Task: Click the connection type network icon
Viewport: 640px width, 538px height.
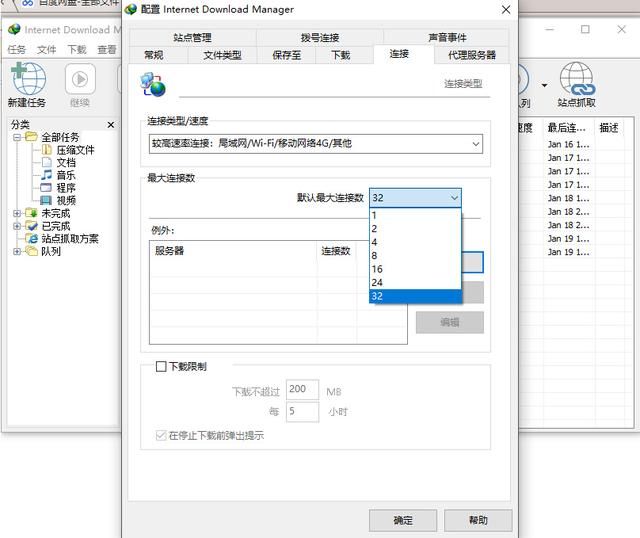Action: [x=153, y=84]
